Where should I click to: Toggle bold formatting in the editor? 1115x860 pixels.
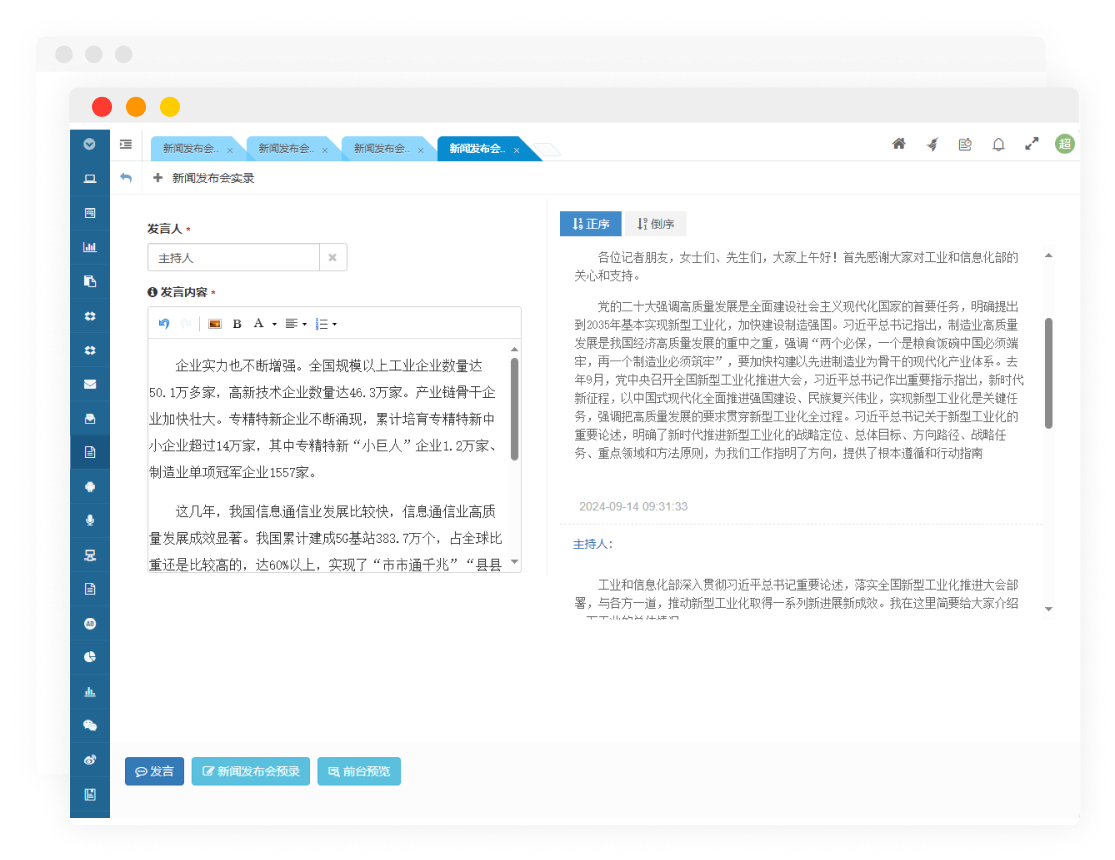[x=237, y=324]
